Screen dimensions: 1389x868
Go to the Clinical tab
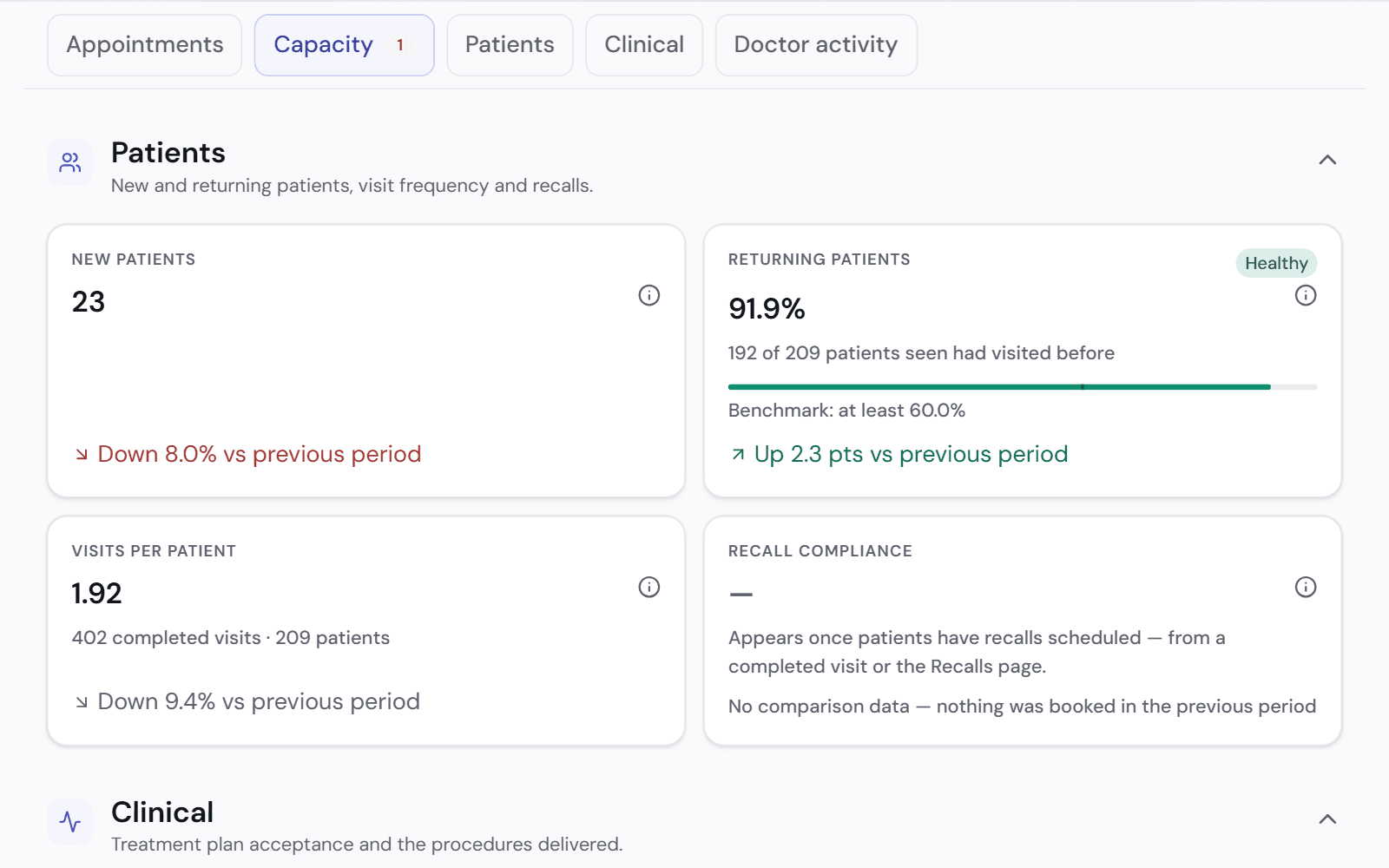coord(644,45)
